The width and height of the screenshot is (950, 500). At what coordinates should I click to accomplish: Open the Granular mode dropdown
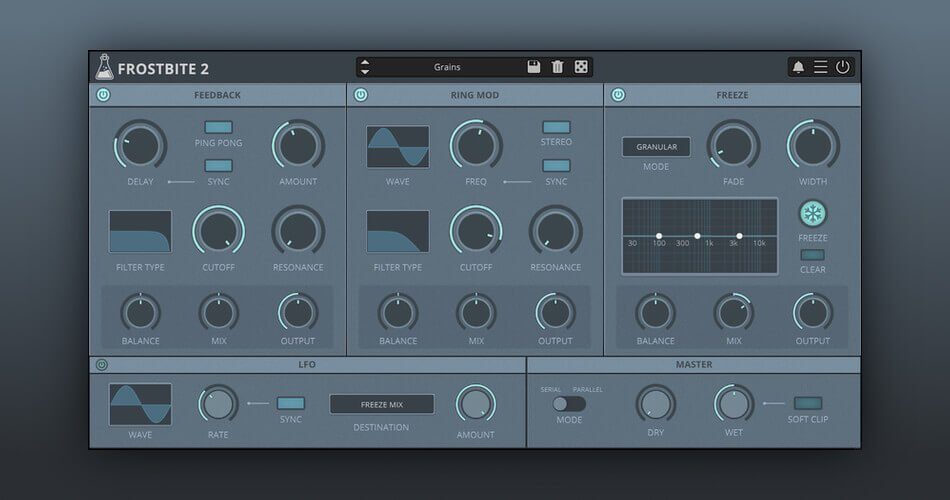click(x=656, y=147)
